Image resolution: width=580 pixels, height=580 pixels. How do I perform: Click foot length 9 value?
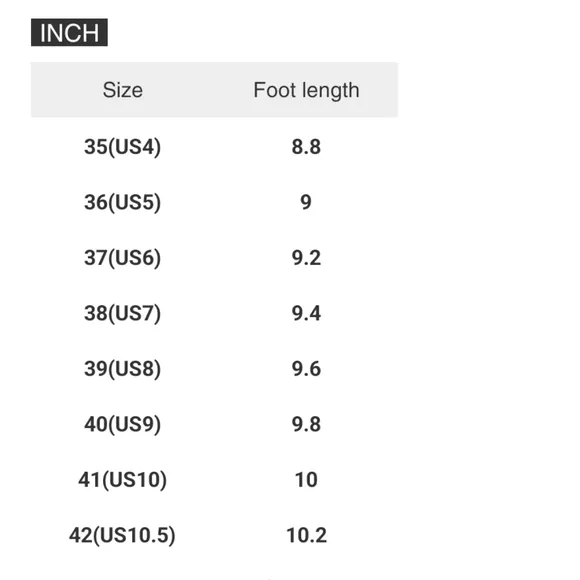pos(306,202)
